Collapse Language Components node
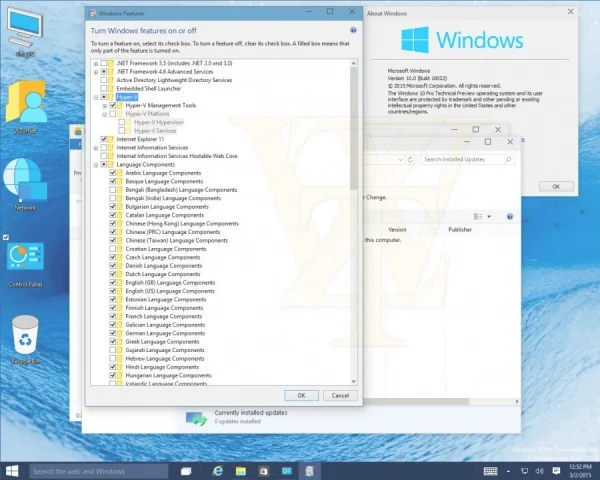Viewport: 600px width, 480px height. [96, 165]
